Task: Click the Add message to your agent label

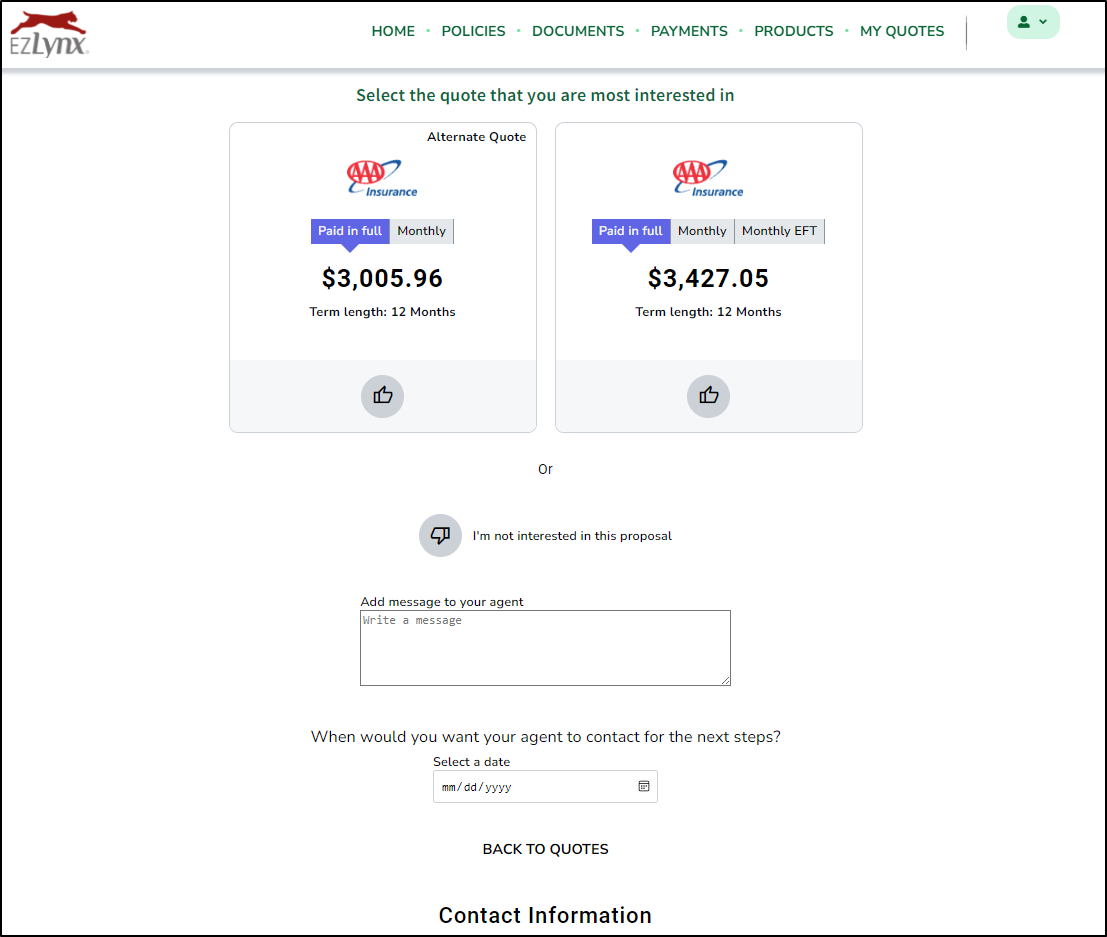Action: [x=442, y=602]
